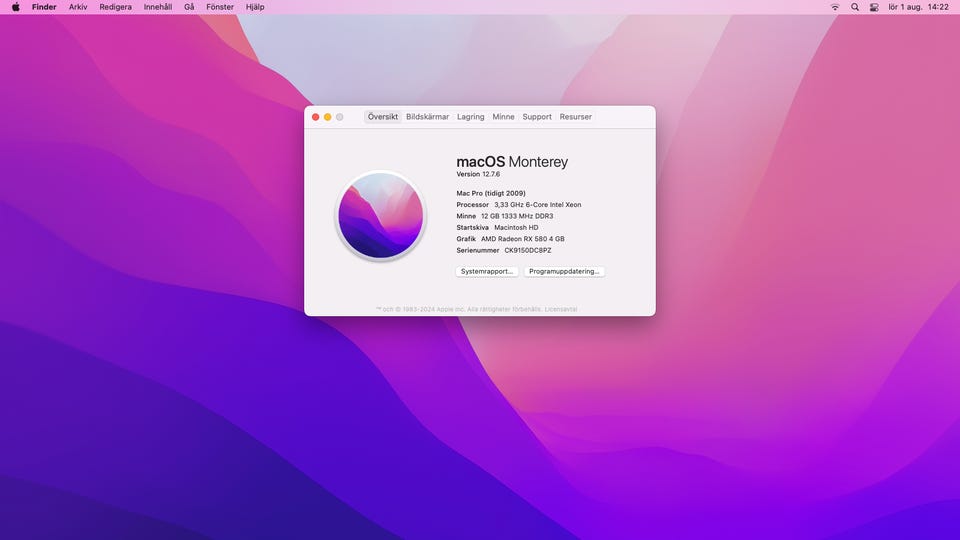The image size is (960, 540).
Task: Switch to the Support tab
Action: click(537, 116)
